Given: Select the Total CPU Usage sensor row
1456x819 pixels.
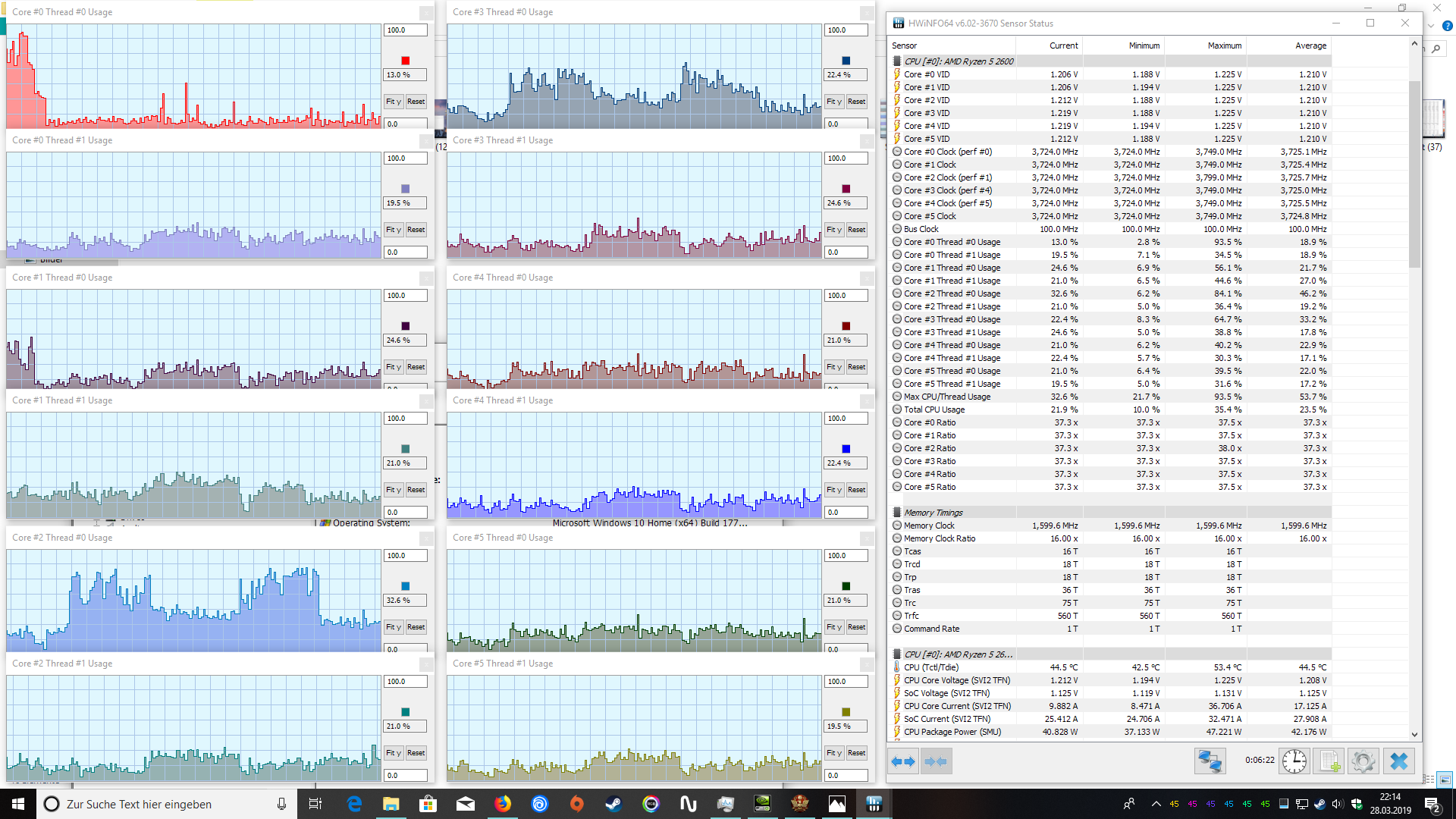Looking at the screenshot, I should [x=934, y=409].
